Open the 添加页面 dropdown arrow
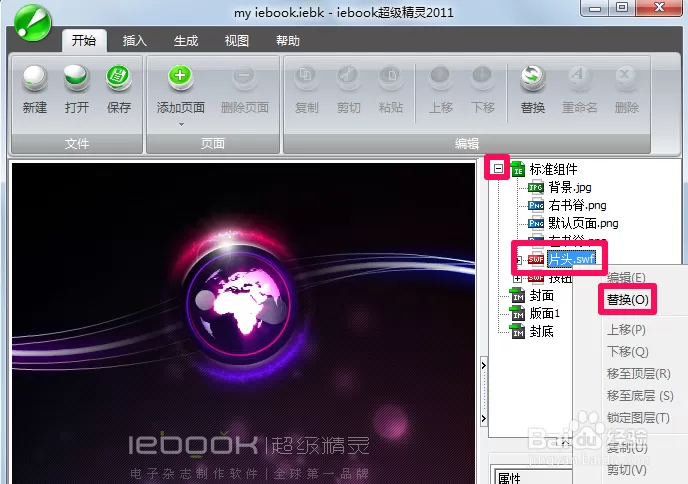 click(181, 125)
